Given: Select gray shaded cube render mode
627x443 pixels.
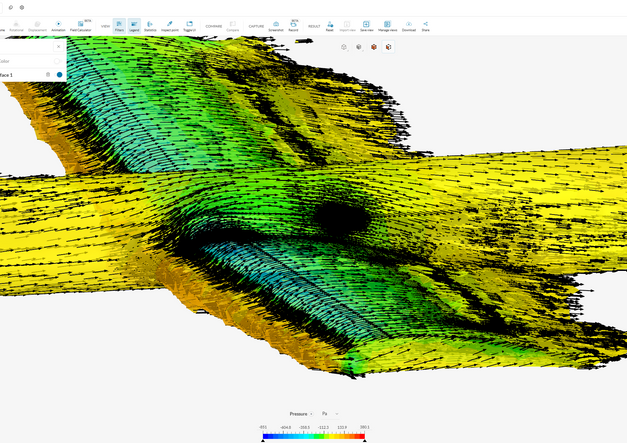Looking at the screenshot, I should point(359,47).
